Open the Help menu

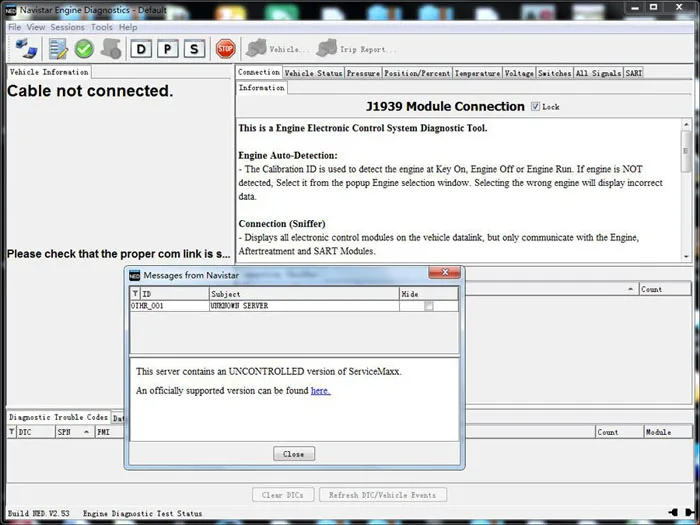tap(128, 27)
